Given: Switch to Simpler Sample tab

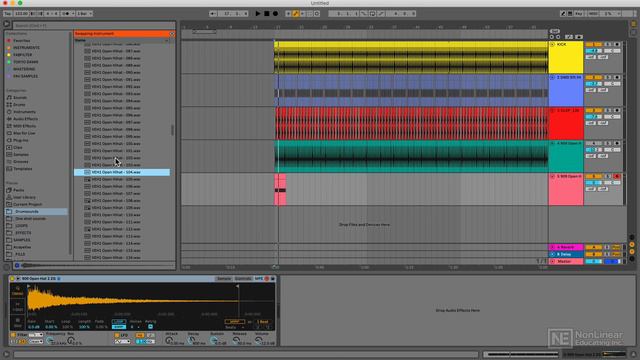Looking at the screenshot, I should tap(224, 279).
